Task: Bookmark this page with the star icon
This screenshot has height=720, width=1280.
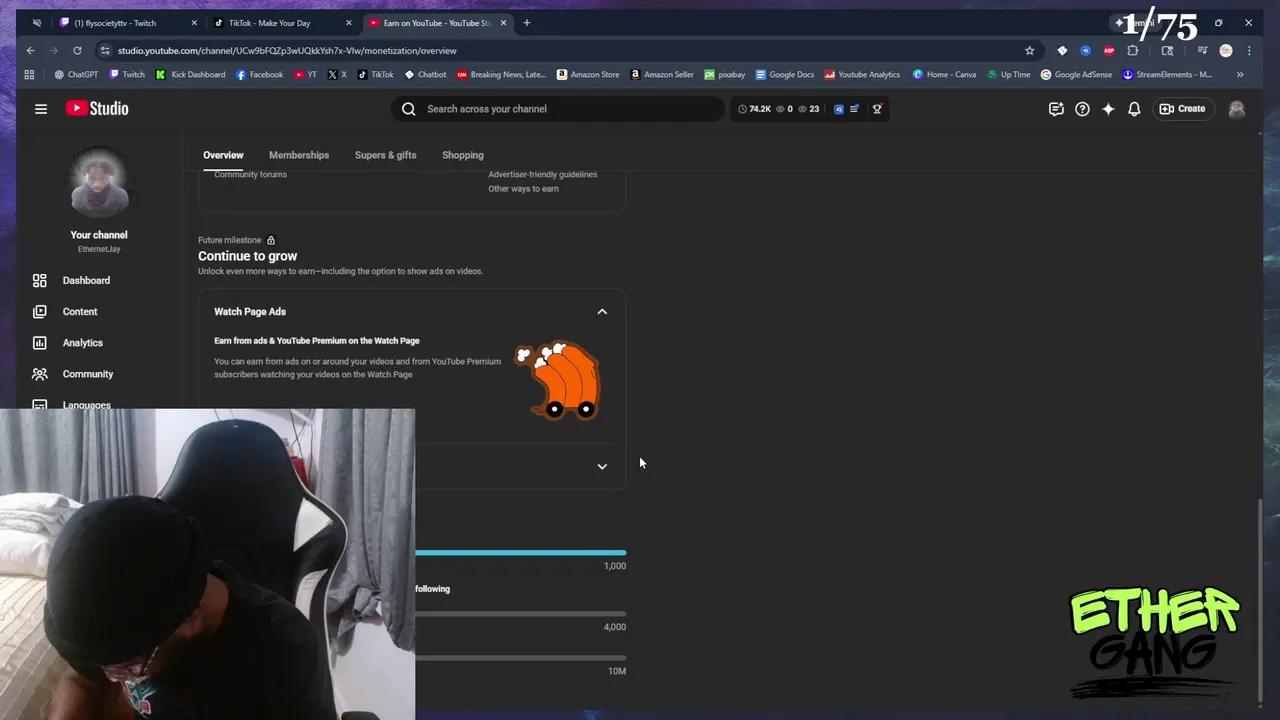Action: [1029, 50]
